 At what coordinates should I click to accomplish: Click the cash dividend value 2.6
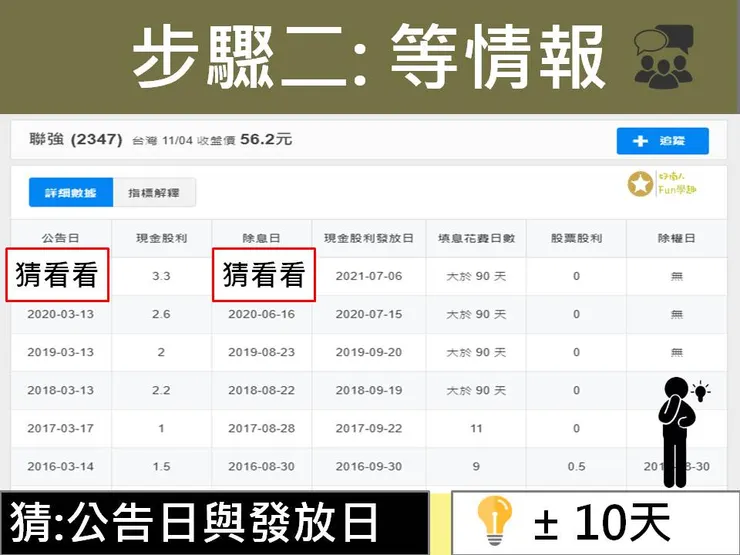click(161, 314)
